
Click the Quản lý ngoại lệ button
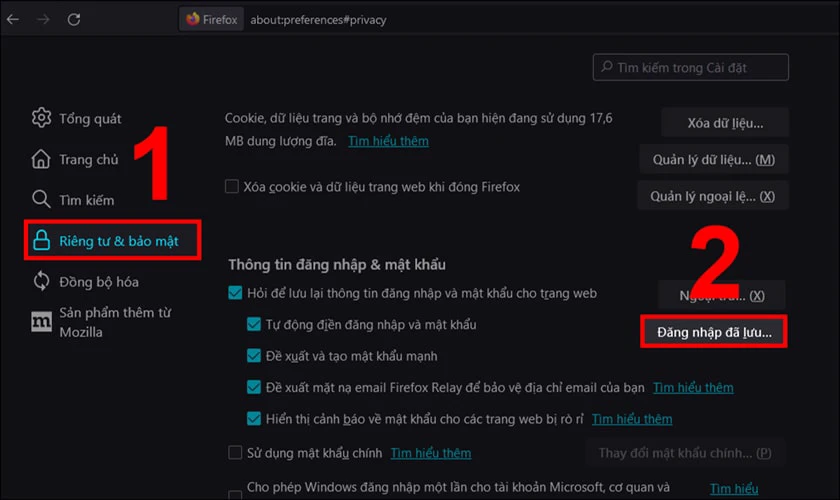coord(713,196)
